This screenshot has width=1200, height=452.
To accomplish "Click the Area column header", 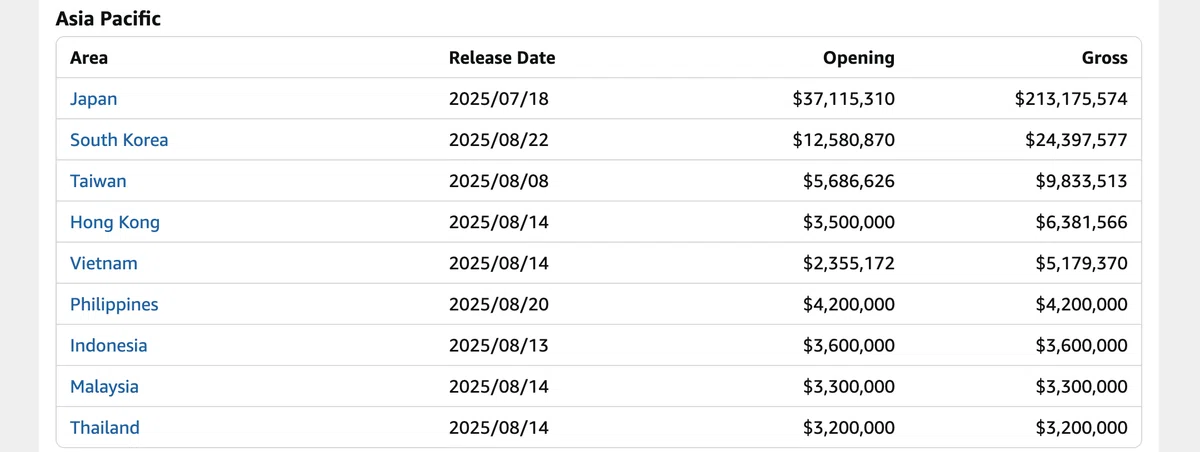I will pos(89,58).
